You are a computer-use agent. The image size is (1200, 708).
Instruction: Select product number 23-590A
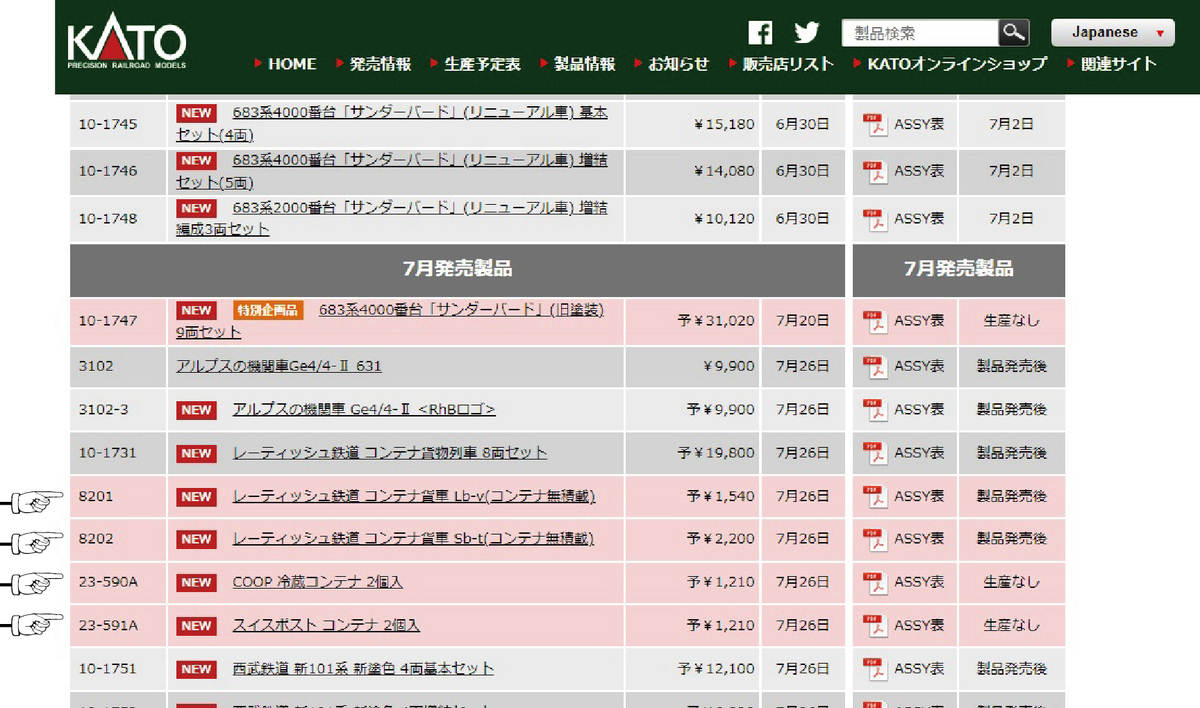coord(108,581)
